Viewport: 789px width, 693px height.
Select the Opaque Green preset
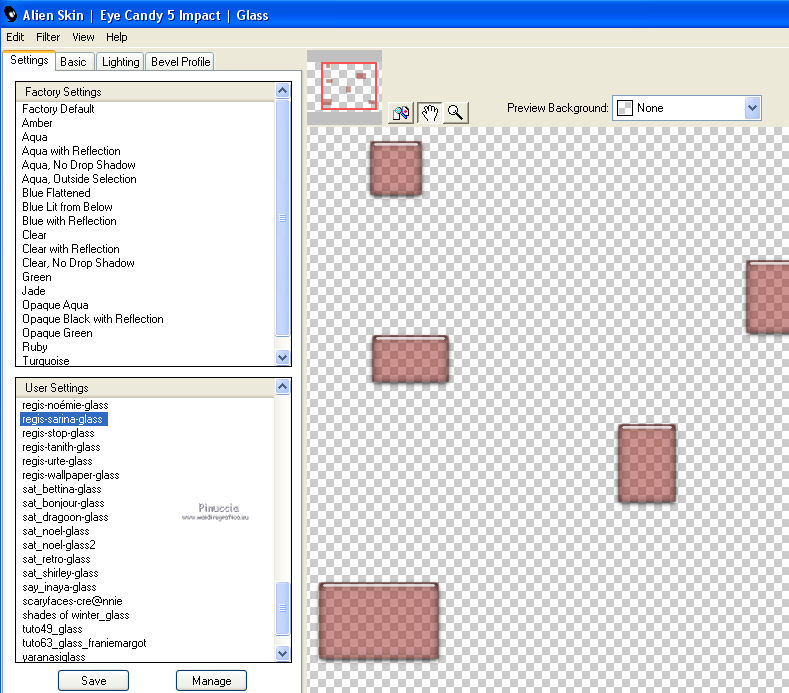[x=57, y=333]
